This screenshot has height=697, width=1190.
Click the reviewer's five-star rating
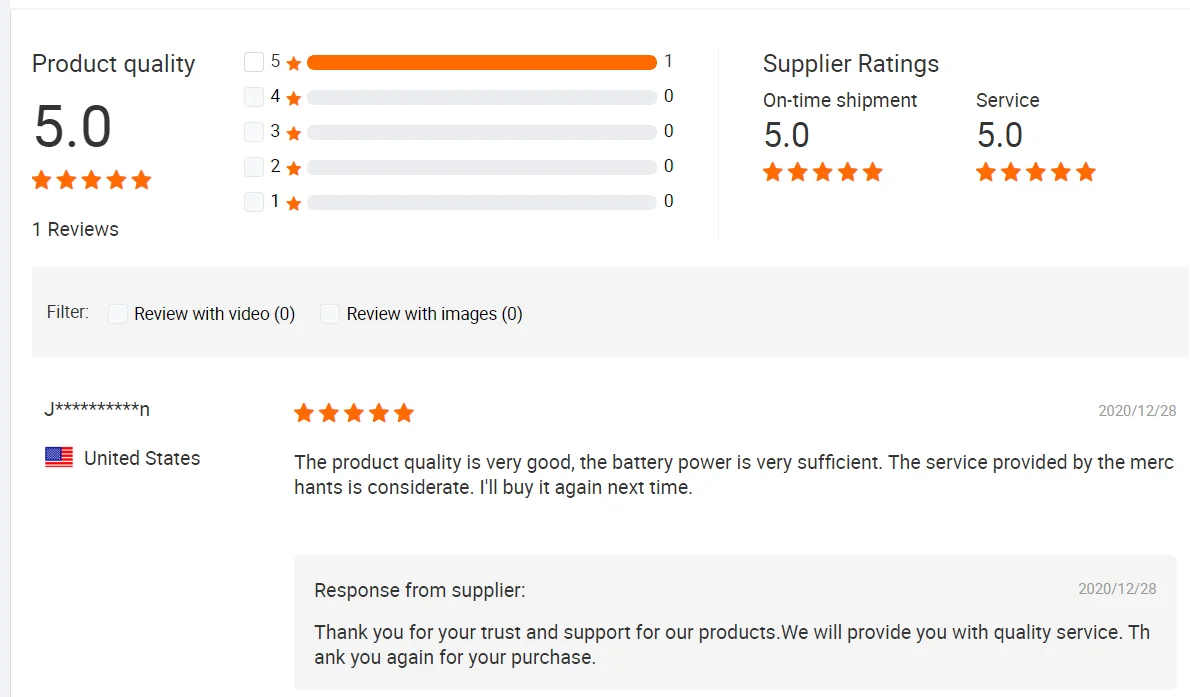tap(354, 413)
